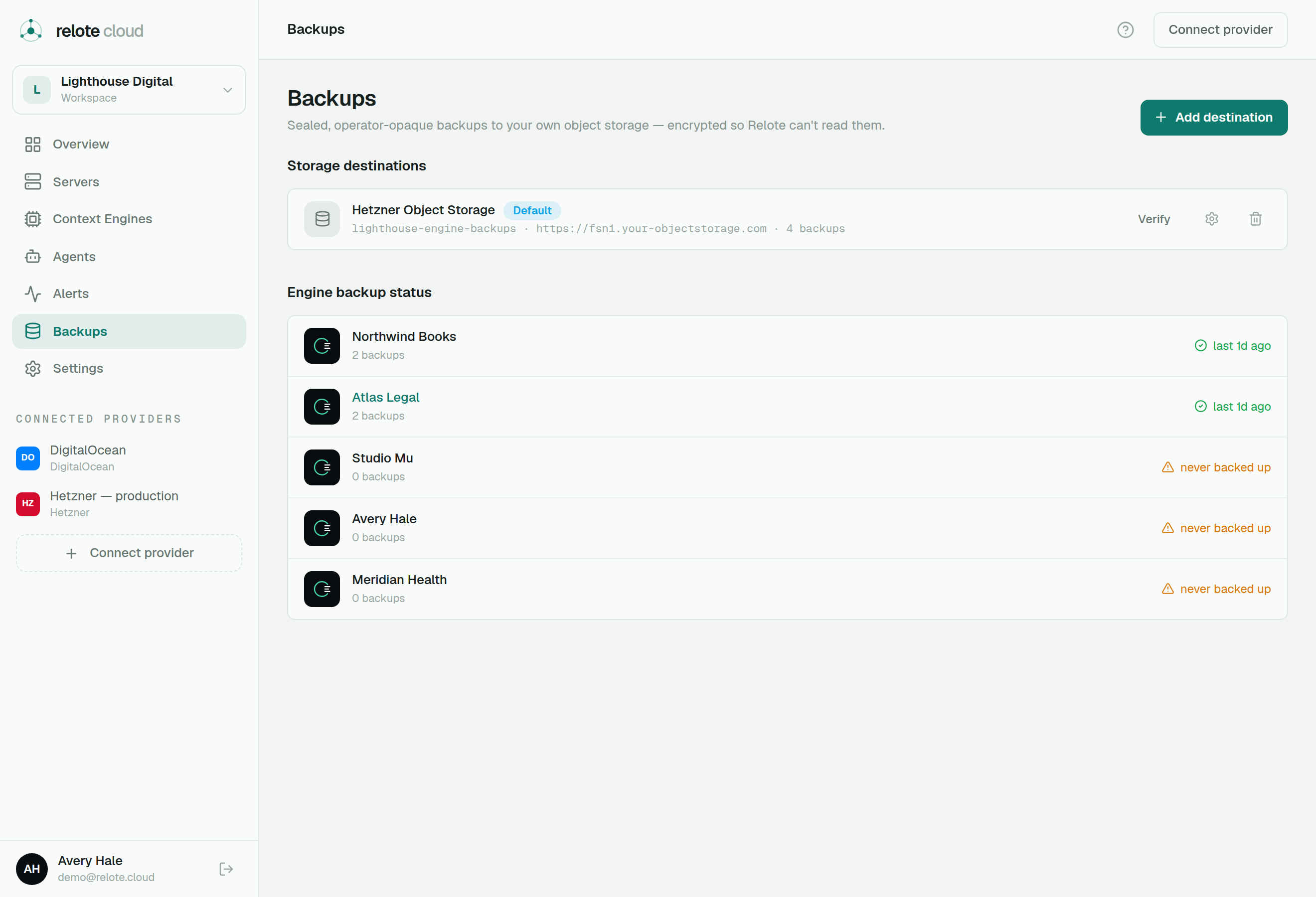Open the Atlas Legal engine link
Image resolution: width=1316 pixels, height=897 pixels.
click(x=385, y=397)
